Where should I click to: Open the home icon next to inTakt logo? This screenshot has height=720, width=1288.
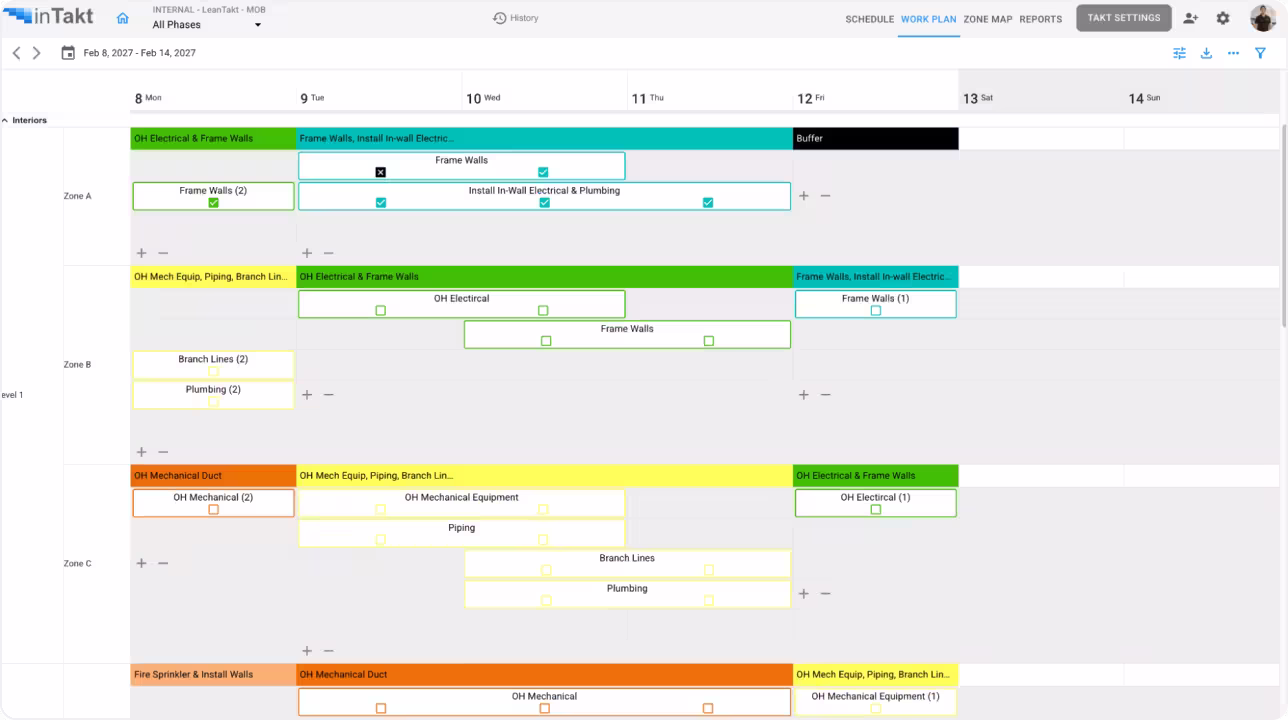[123, 18]
